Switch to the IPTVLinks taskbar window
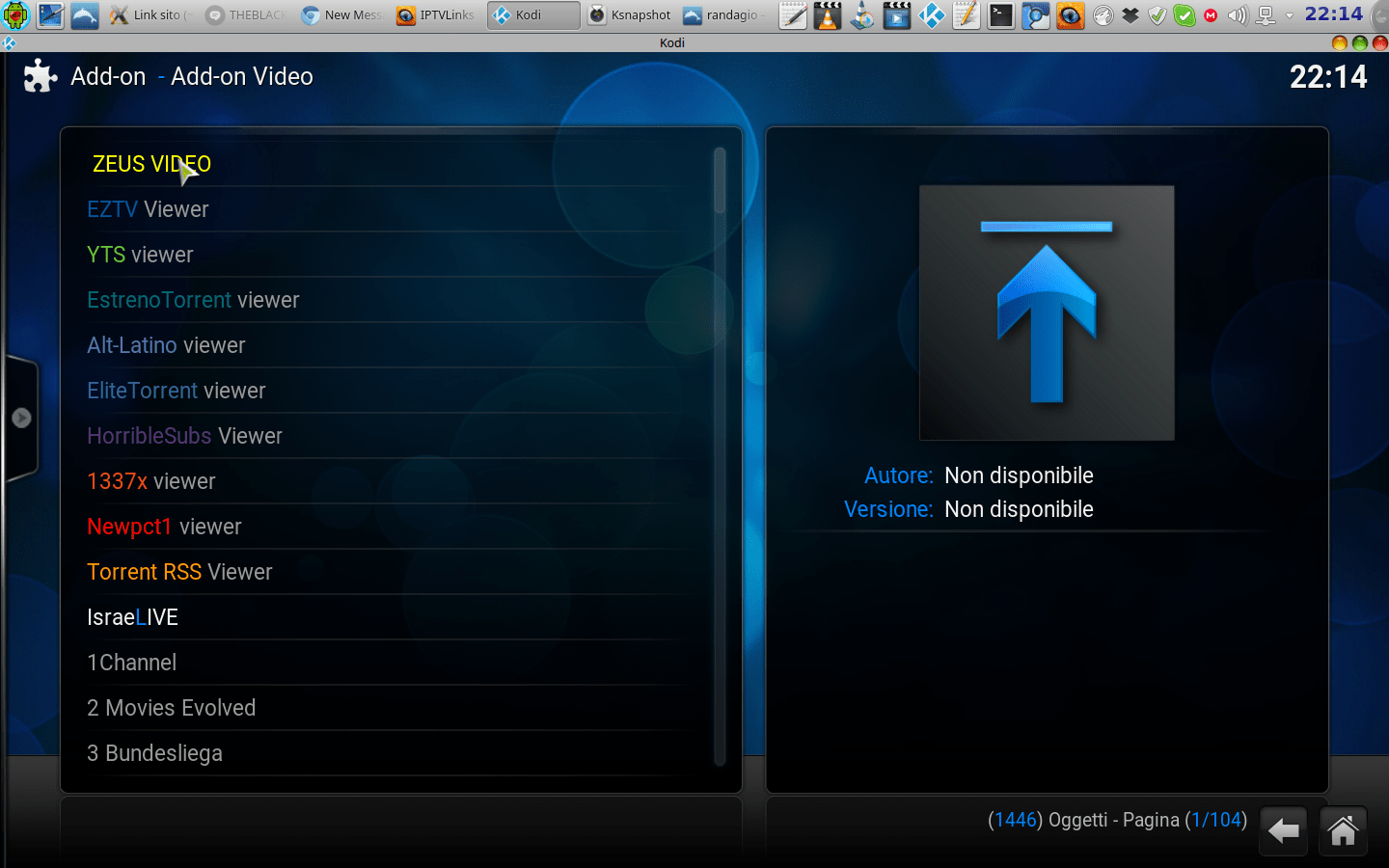1389x868 pixels. [x=436, y=14]
